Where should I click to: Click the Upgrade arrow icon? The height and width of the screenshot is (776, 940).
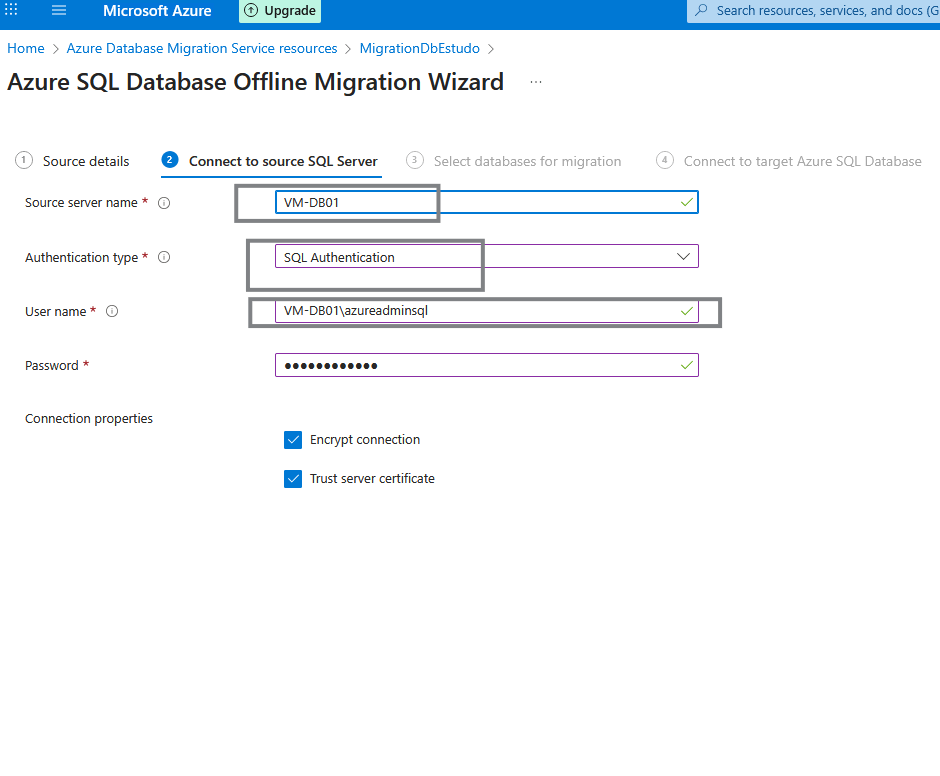251,11
